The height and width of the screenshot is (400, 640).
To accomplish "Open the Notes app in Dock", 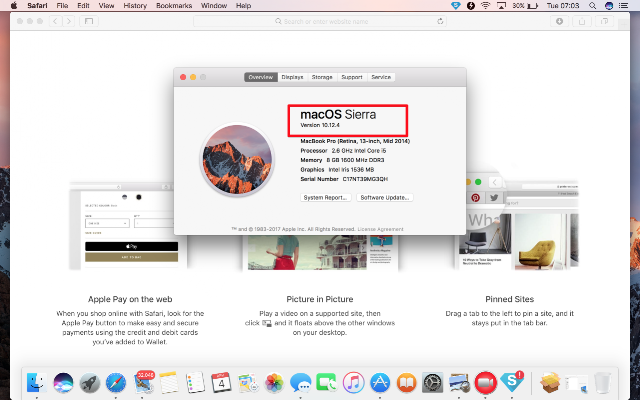I will [169, 383].
